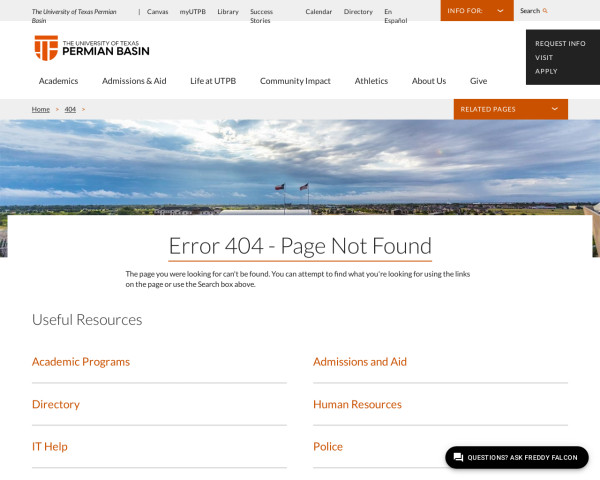The height and width of the screenshot is (480, 600).
Task: Click the Useful Resources heading
Action: click(x=87, y=320)
